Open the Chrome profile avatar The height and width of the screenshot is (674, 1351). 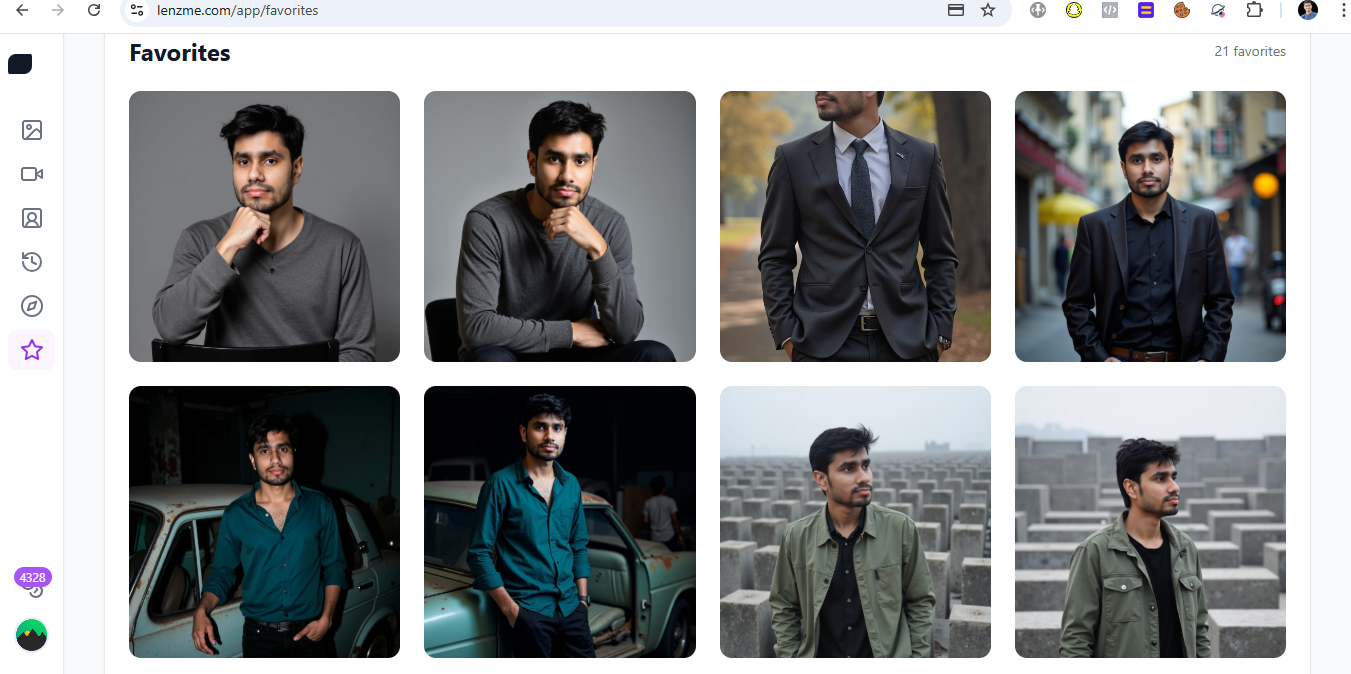[x=1308, y=10]
